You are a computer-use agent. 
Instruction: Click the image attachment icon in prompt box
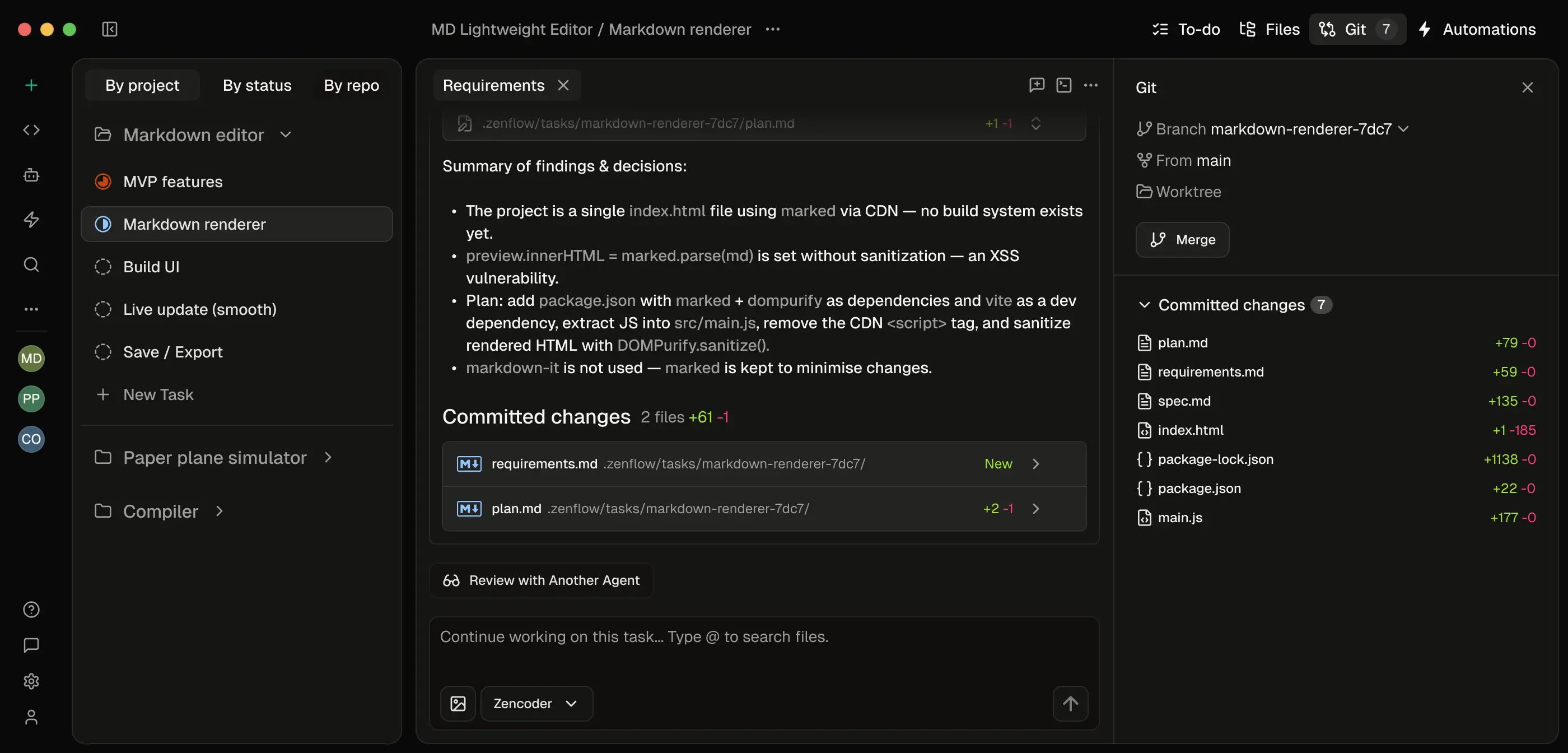click(x=458, y=704)
